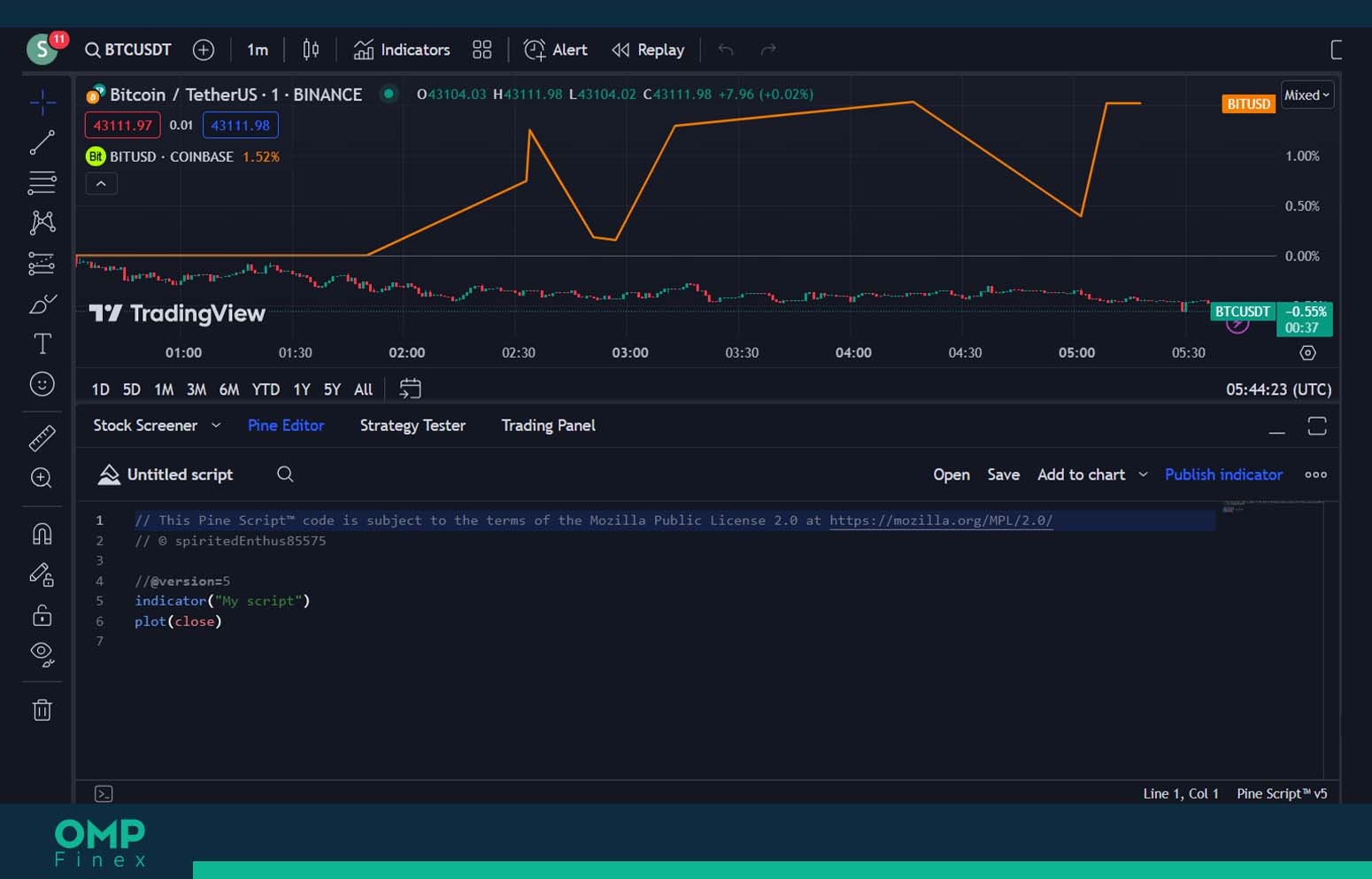This screenshot has height=879, width=1372.
Task: Open the emoji icons tool
Action: point(42,384)
